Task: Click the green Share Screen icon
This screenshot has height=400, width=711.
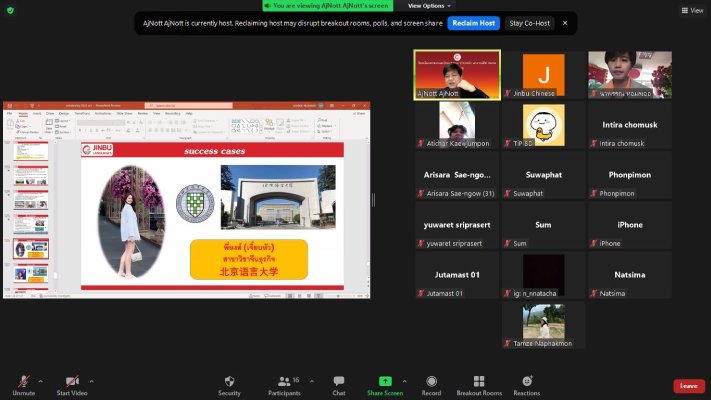Action: point(385,382)
